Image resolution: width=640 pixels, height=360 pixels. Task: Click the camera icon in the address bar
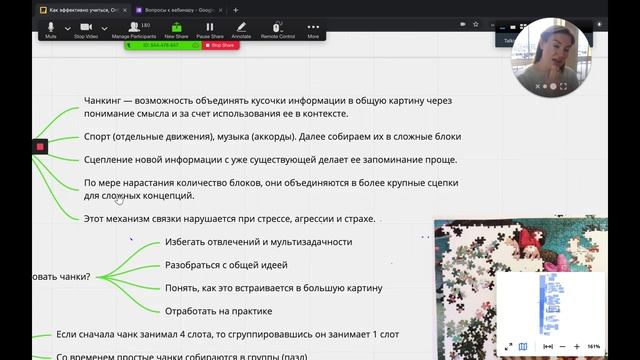(463, 24)
